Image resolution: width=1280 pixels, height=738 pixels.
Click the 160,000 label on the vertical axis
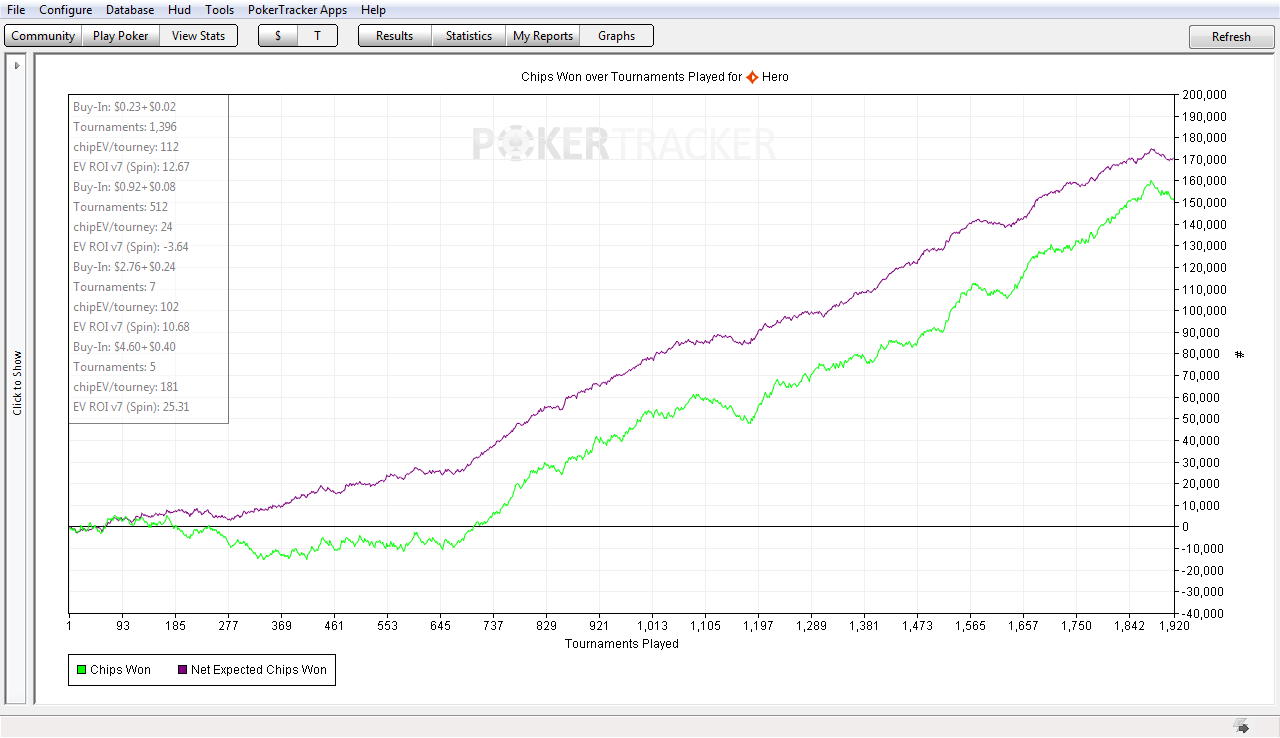[x=1204, y=181]
